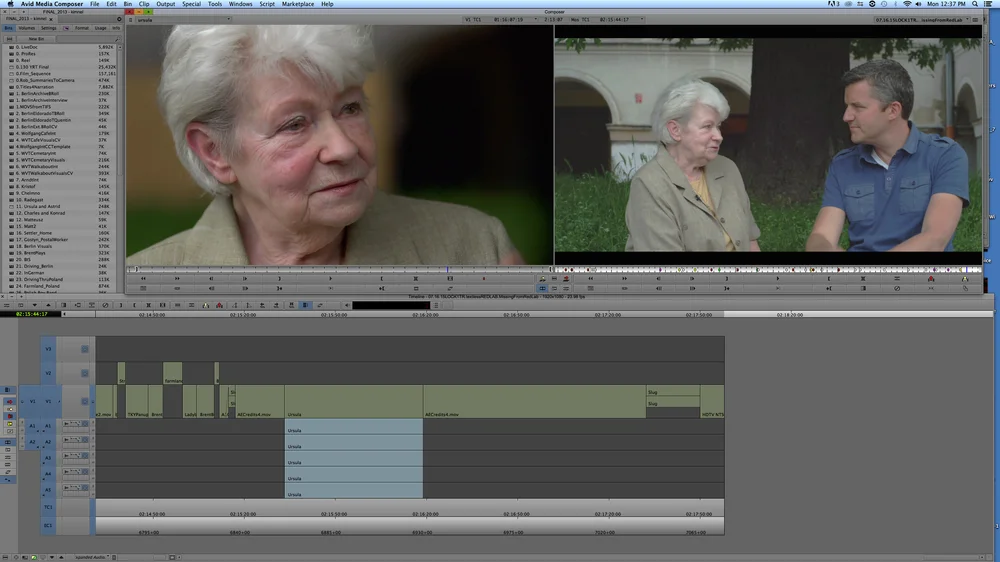Image resolution: width=1000 pixels, height=562 pixels.
Task: Toggle the V3 track video monitor icon
Action: [84, 349]
